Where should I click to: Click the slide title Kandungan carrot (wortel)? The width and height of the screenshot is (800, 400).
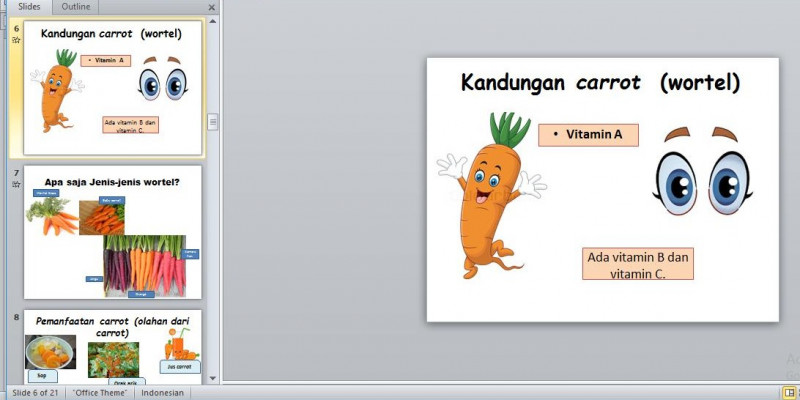tap(601, 83)
